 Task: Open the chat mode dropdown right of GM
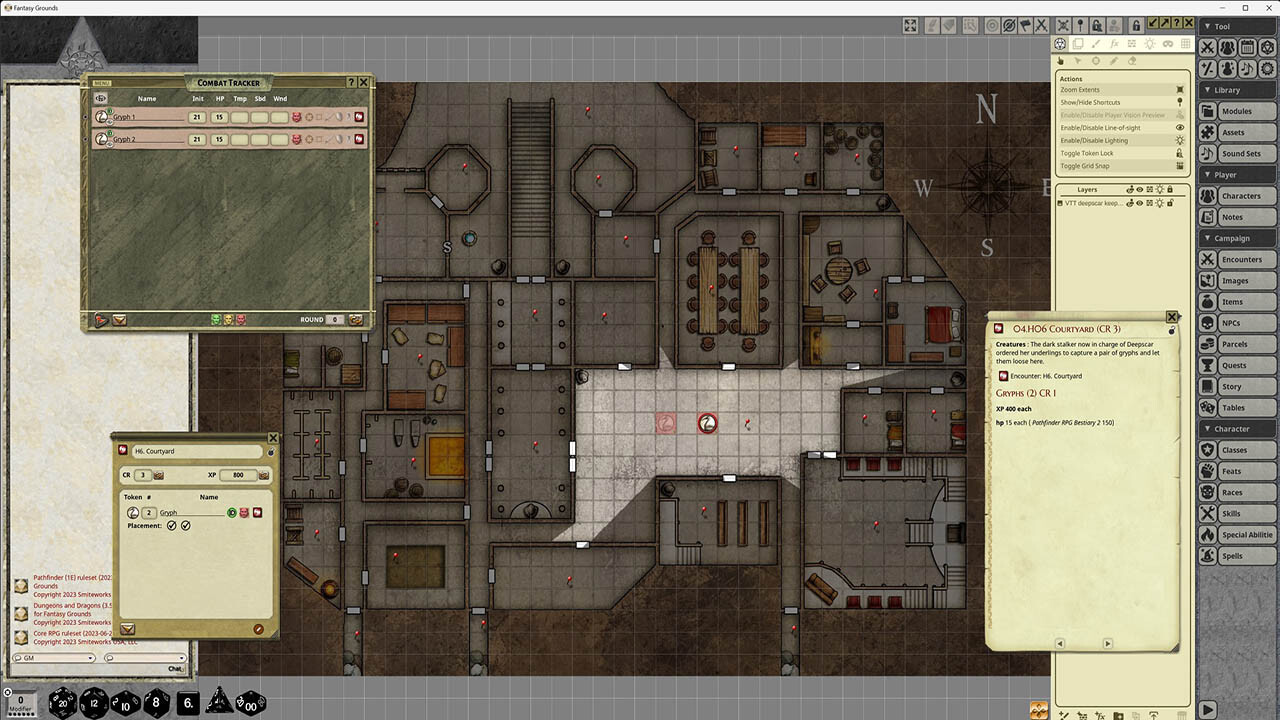point(145,658)
